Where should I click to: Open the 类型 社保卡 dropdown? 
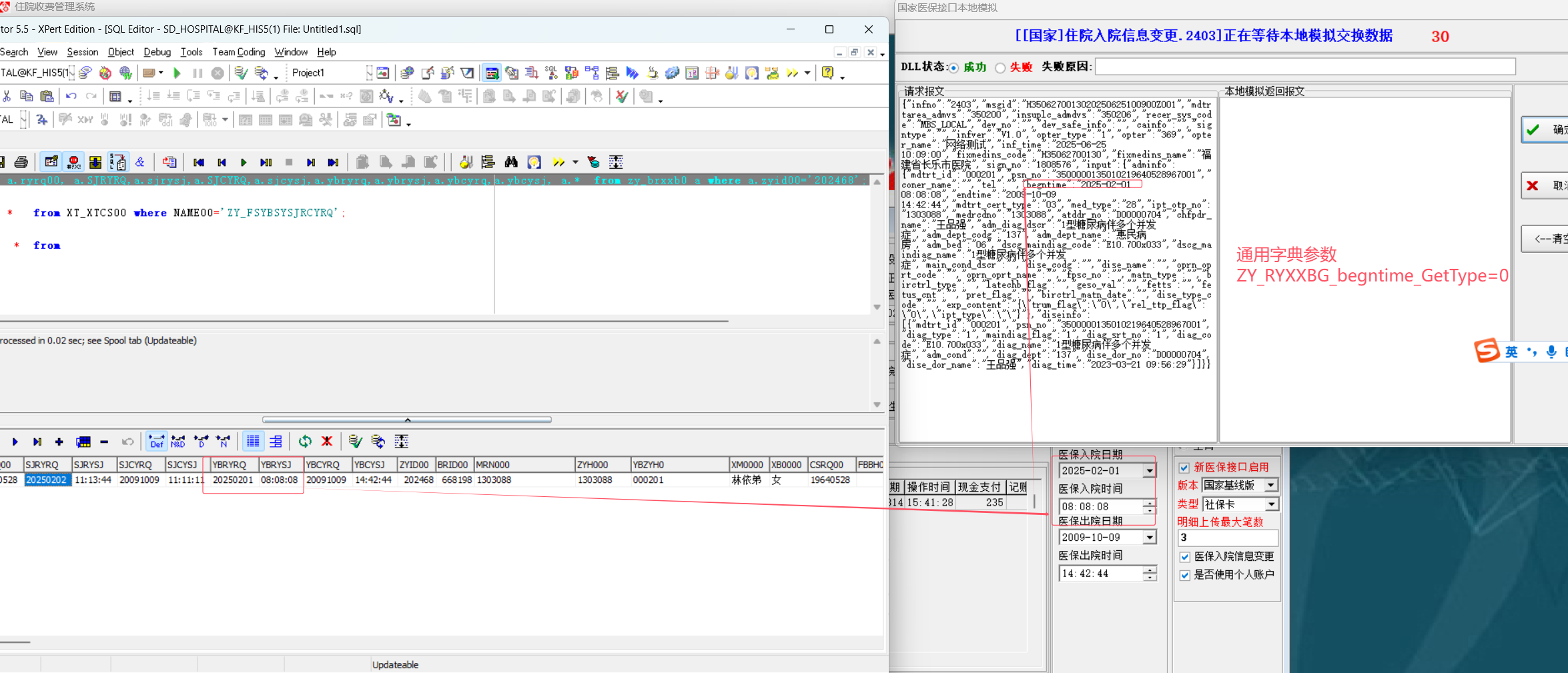[1271, 504]
